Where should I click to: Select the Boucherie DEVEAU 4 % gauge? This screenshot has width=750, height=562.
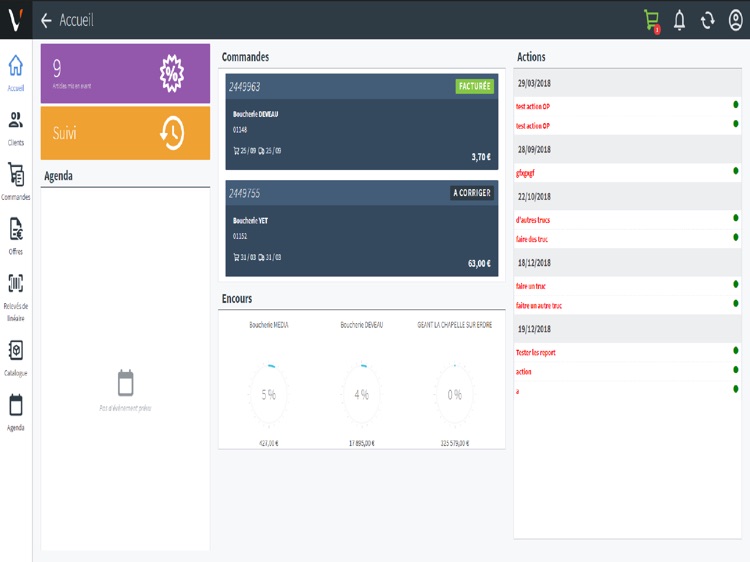362,395
